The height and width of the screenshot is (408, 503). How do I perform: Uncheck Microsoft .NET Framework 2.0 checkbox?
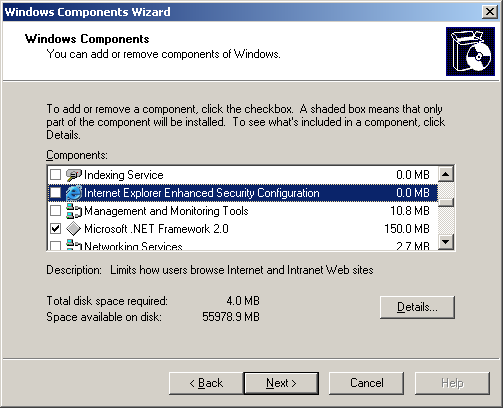(x=55, y=228)
